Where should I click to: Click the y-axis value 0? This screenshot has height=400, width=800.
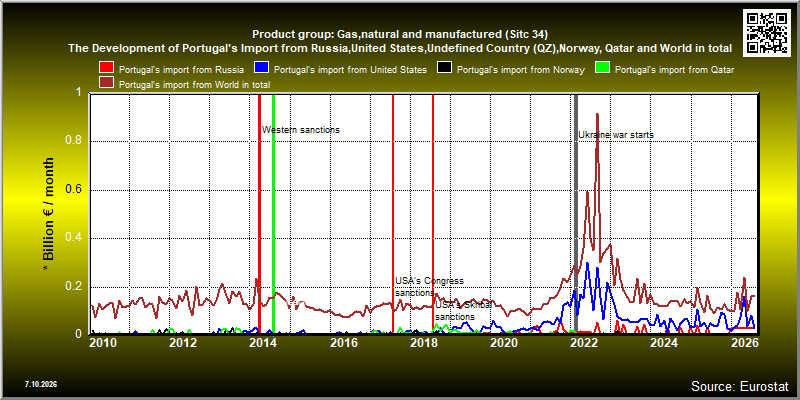tap(78, 334)
